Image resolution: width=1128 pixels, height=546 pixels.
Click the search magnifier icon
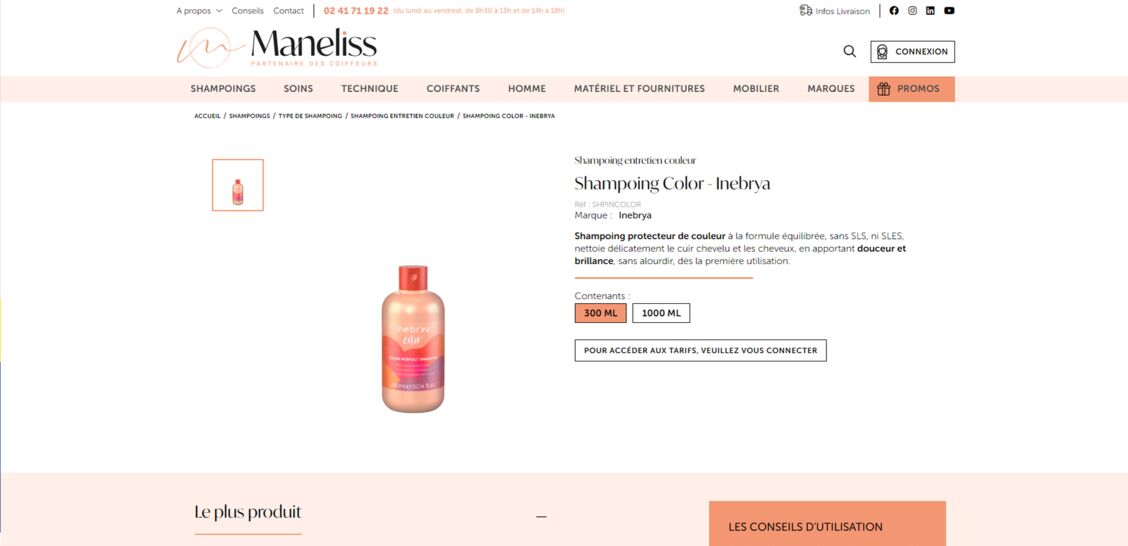tap(850, 52)
